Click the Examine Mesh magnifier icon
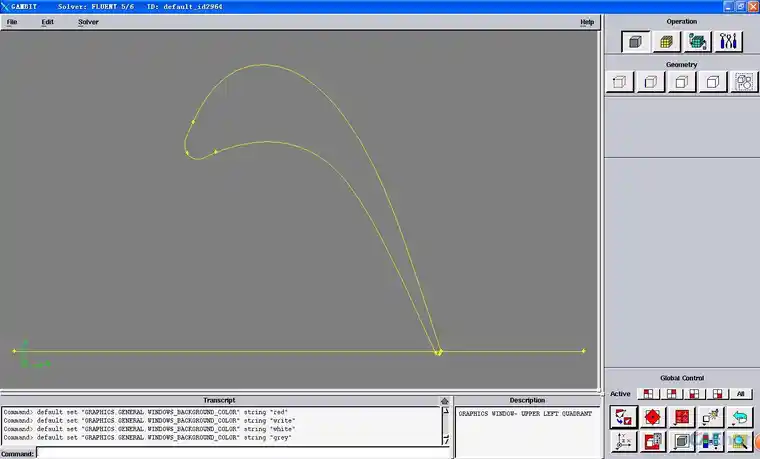 click(740, 441)
